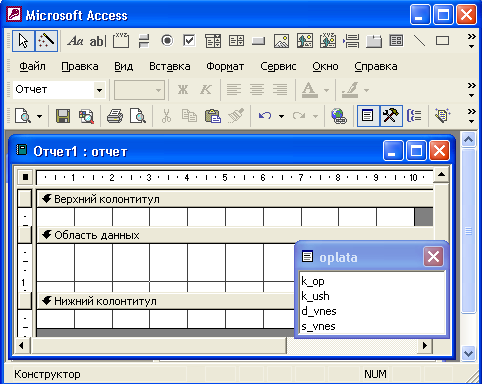Click the View (preview) button
Screen dimensions: 482x384
tap(23, 116)
